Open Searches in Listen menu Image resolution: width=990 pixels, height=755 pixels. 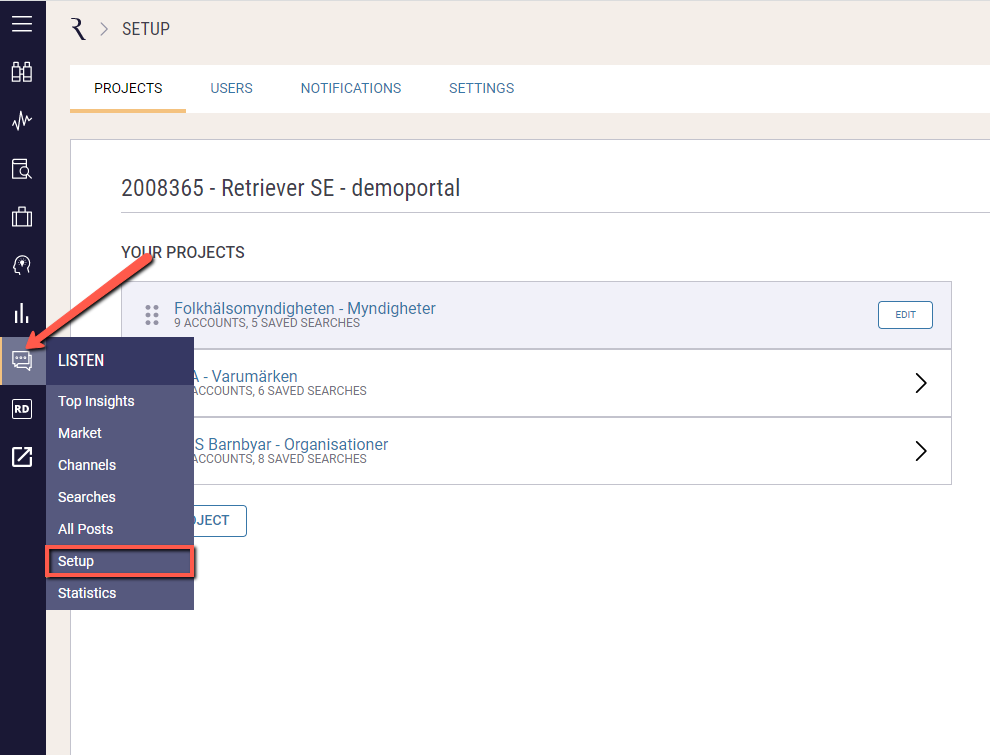click(120, 497)
